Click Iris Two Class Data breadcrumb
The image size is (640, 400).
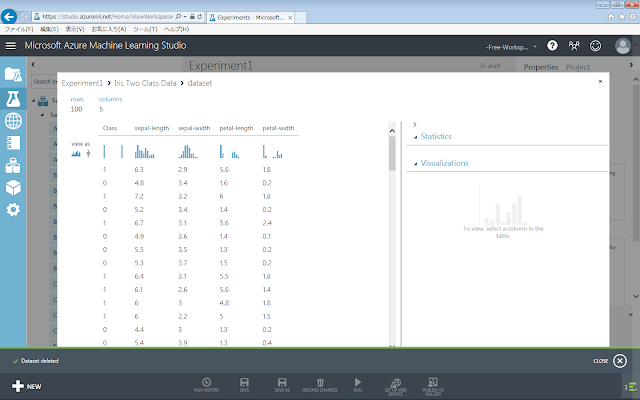(x=145, y=83)
